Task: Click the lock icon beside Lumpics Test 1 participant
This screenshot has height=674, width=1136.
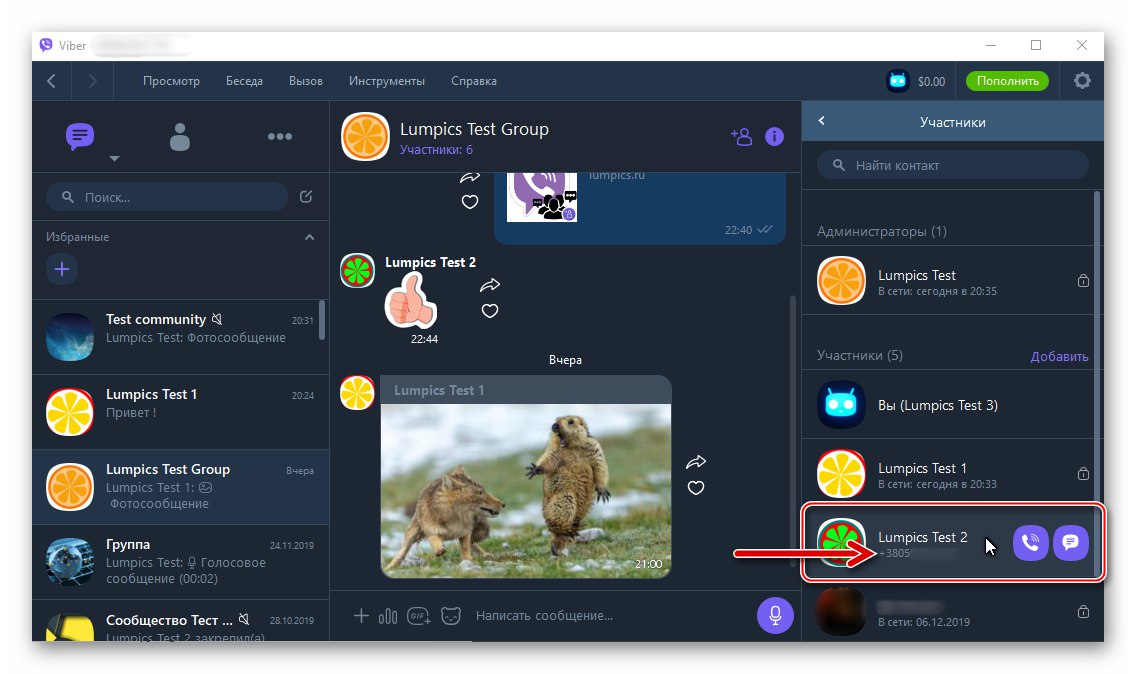Action: [x=1083, y=473]
